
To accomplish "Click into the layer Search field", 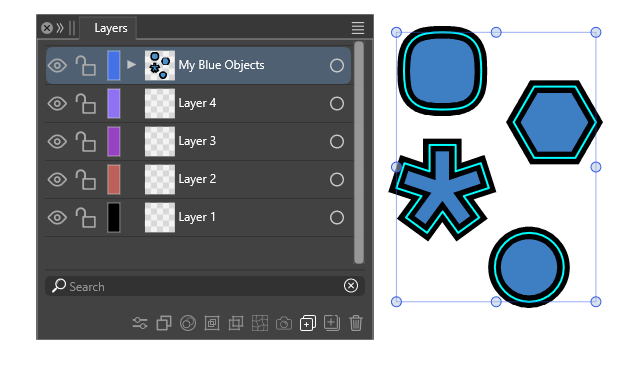I will pos(205,286).
